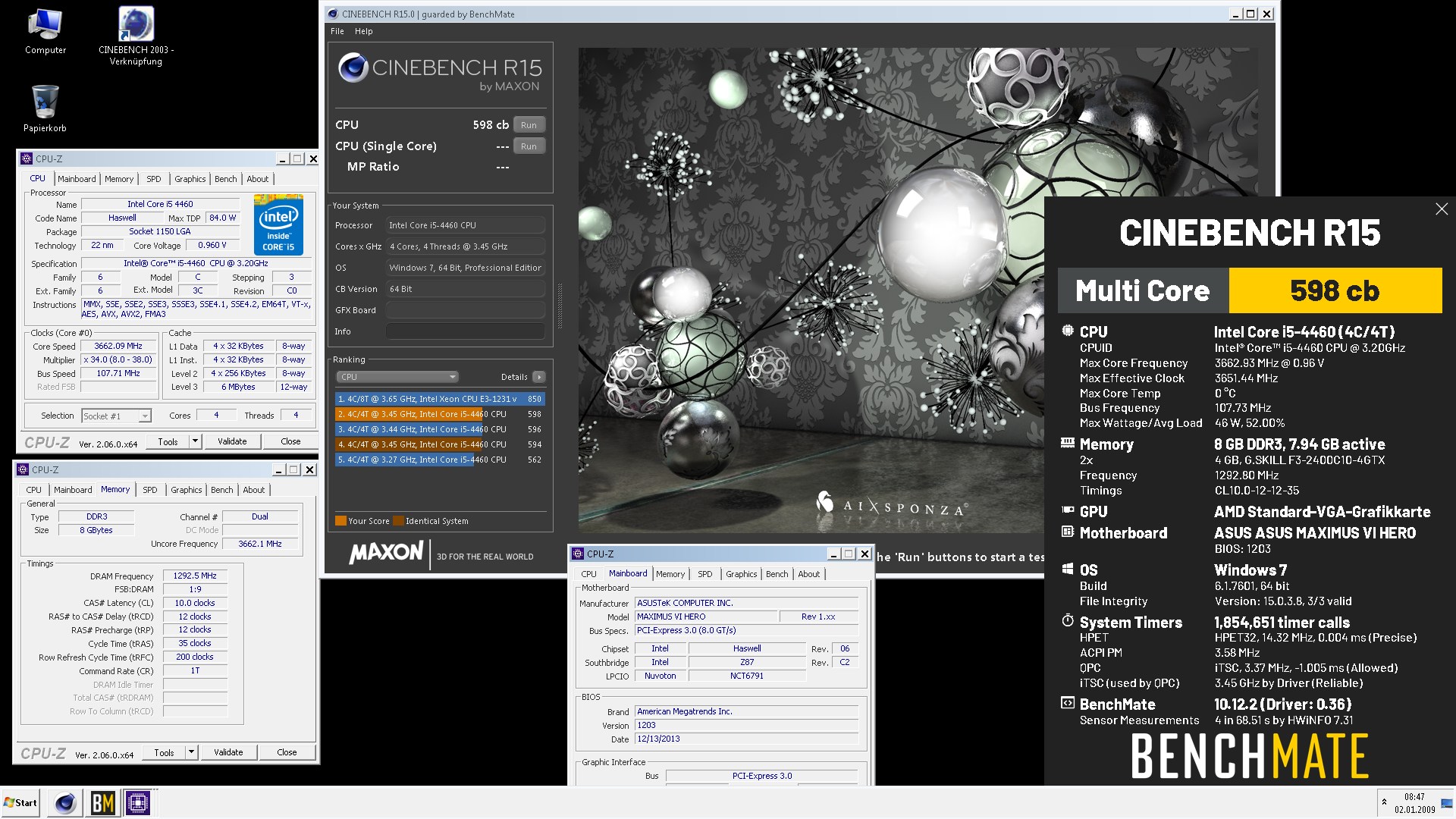Click the BenchMate version icon
Screen dimensions: 1456x819
tap(1067, 703)
